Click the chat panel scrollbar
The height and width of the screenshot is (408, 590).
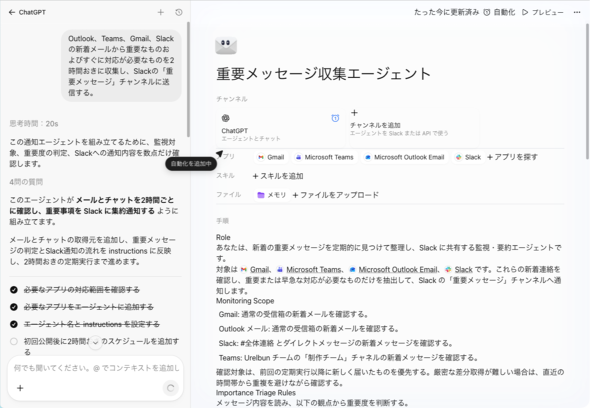click(188, 79)
